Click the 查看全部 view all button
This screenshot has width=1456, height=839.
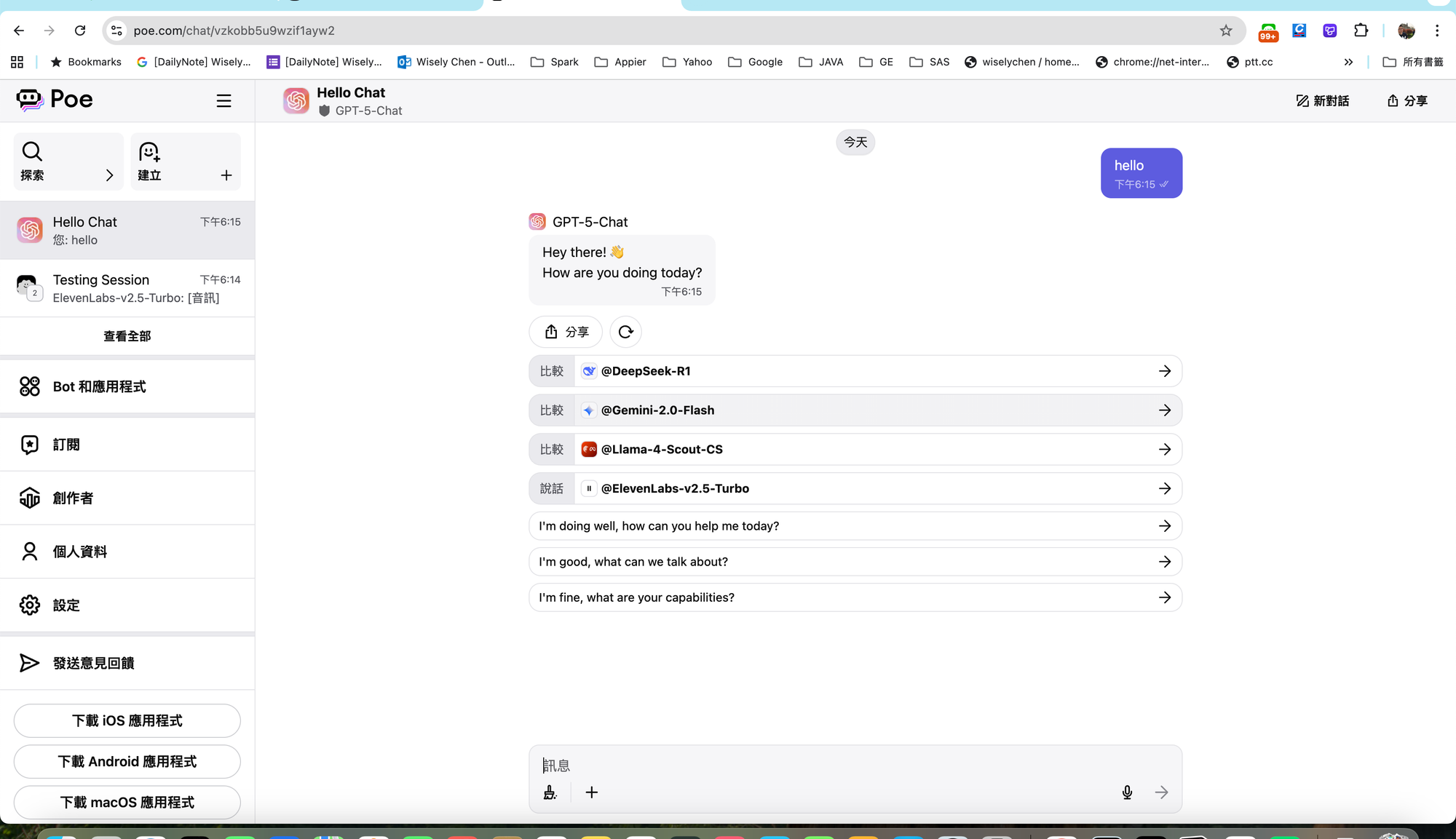[127, 336]
